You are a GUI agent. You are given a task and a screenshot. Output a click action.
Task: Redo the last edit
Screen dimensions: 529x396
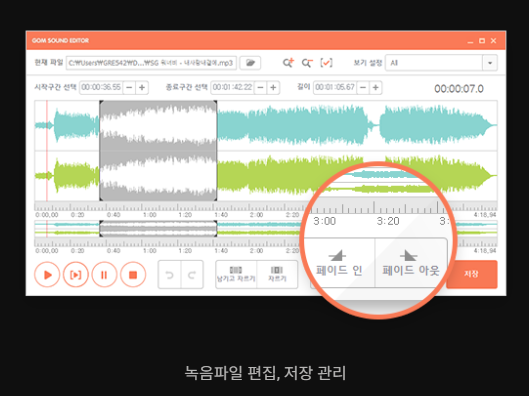click(192, 275)
